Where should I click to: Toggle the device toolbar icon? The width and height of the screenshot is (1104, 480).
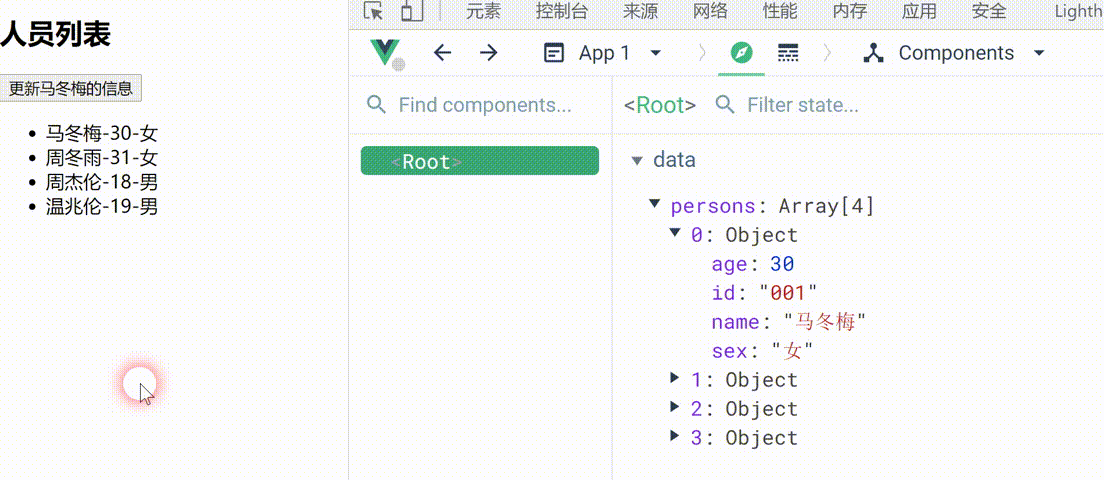411,11
